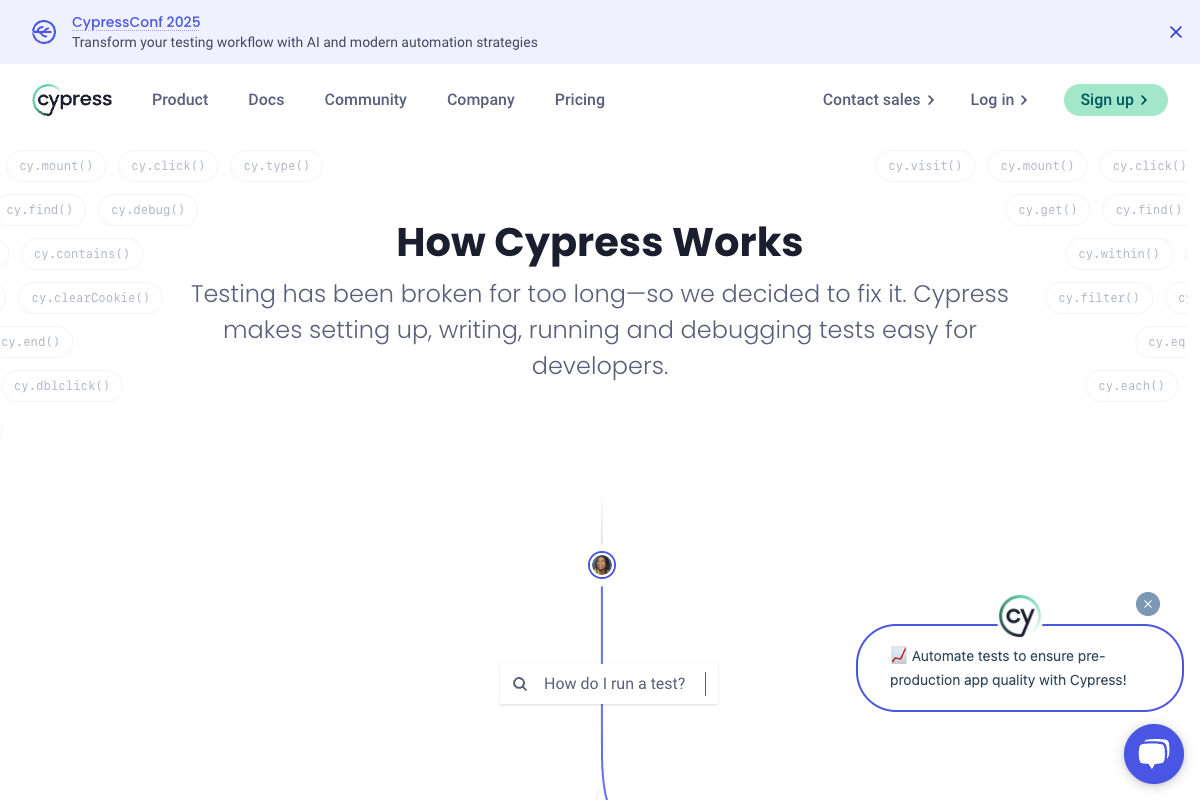The image size is (1200, 800).
Task: Dismiss the CypressConf 2025 announcement banner
Action: (x=1176, y=32)
